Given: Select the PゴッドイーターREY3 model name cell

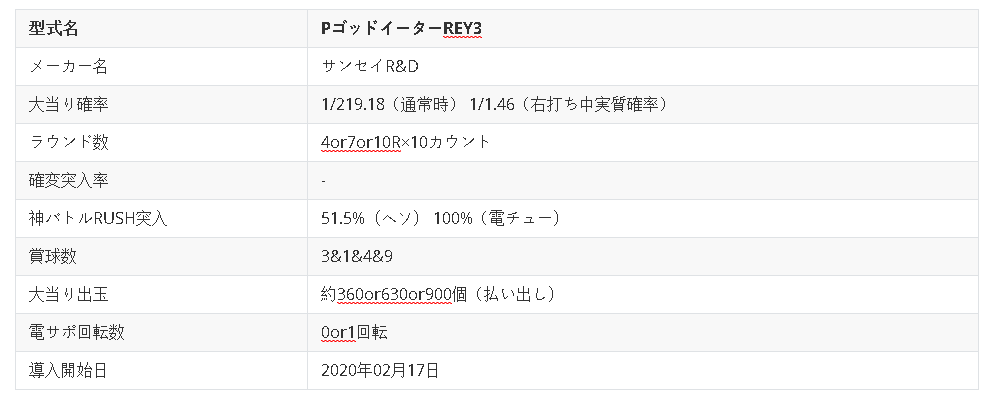Looking at the screenshot, I should 642,29.
